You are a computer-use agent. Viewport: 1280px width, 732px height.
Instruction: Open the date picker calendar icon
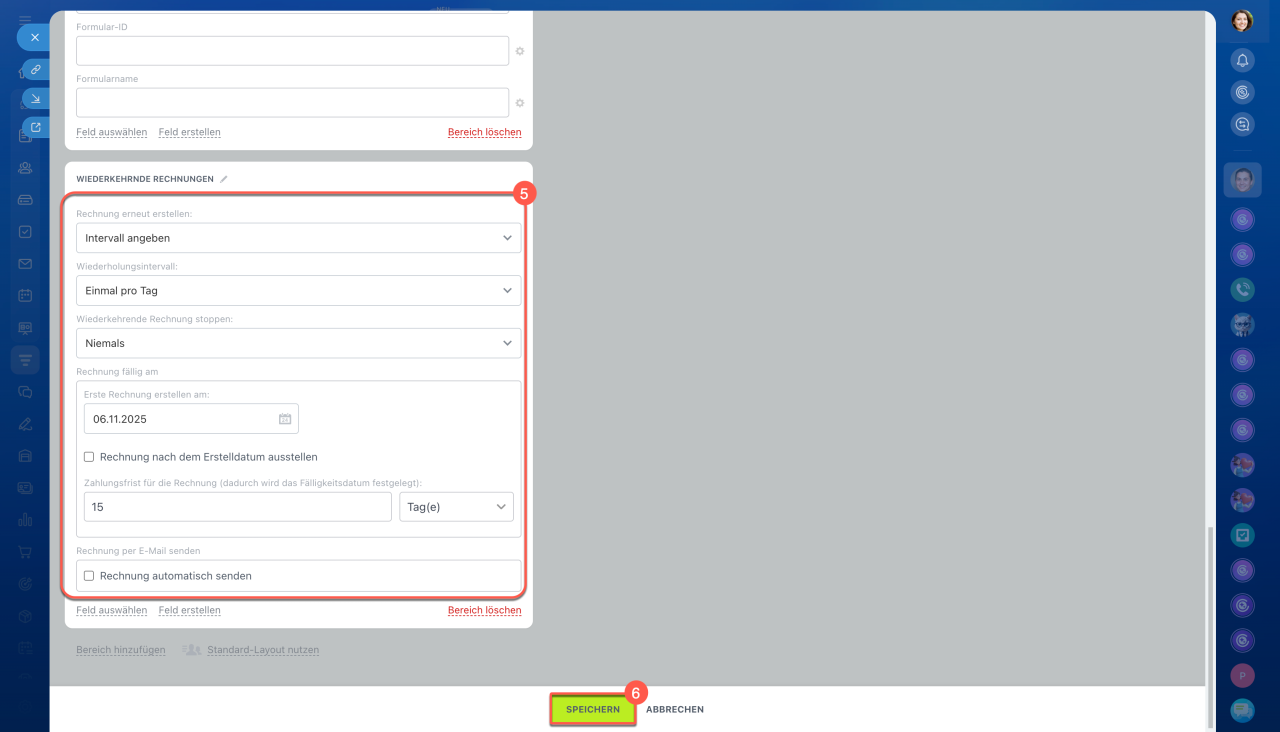[x=285, y=419]
